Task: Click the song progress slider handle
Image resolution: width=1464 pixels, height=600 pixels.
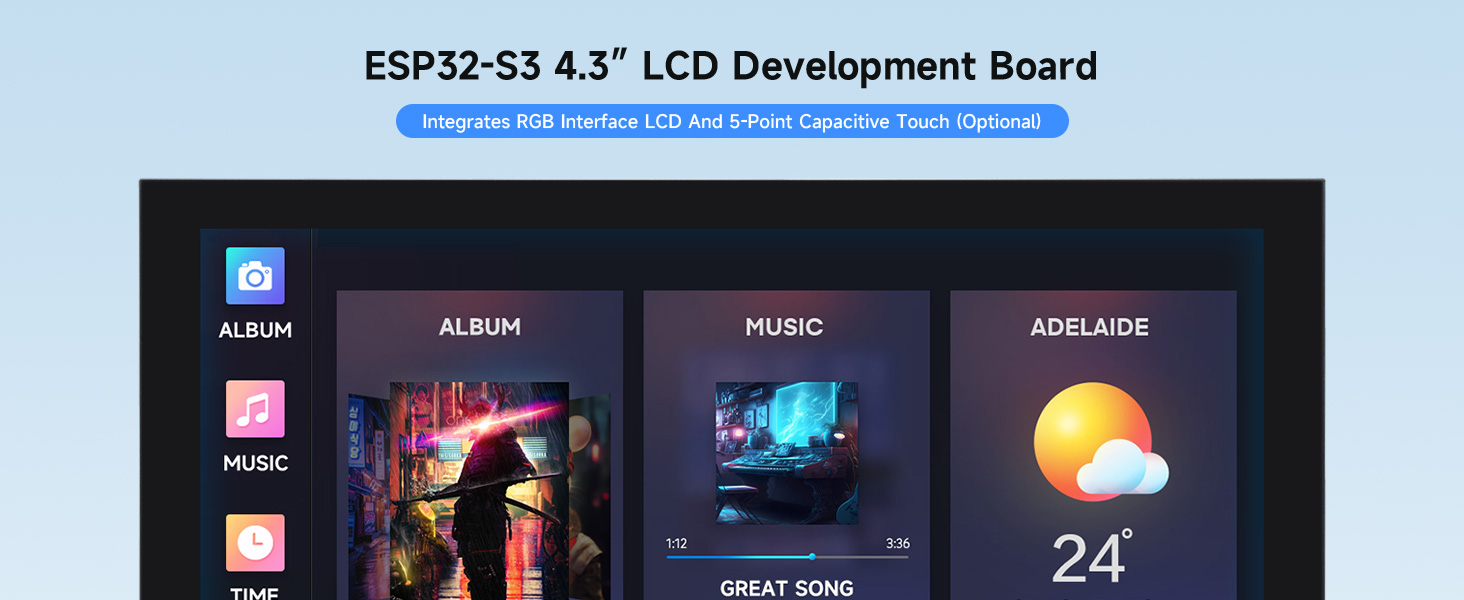Action: click(812, 556)
